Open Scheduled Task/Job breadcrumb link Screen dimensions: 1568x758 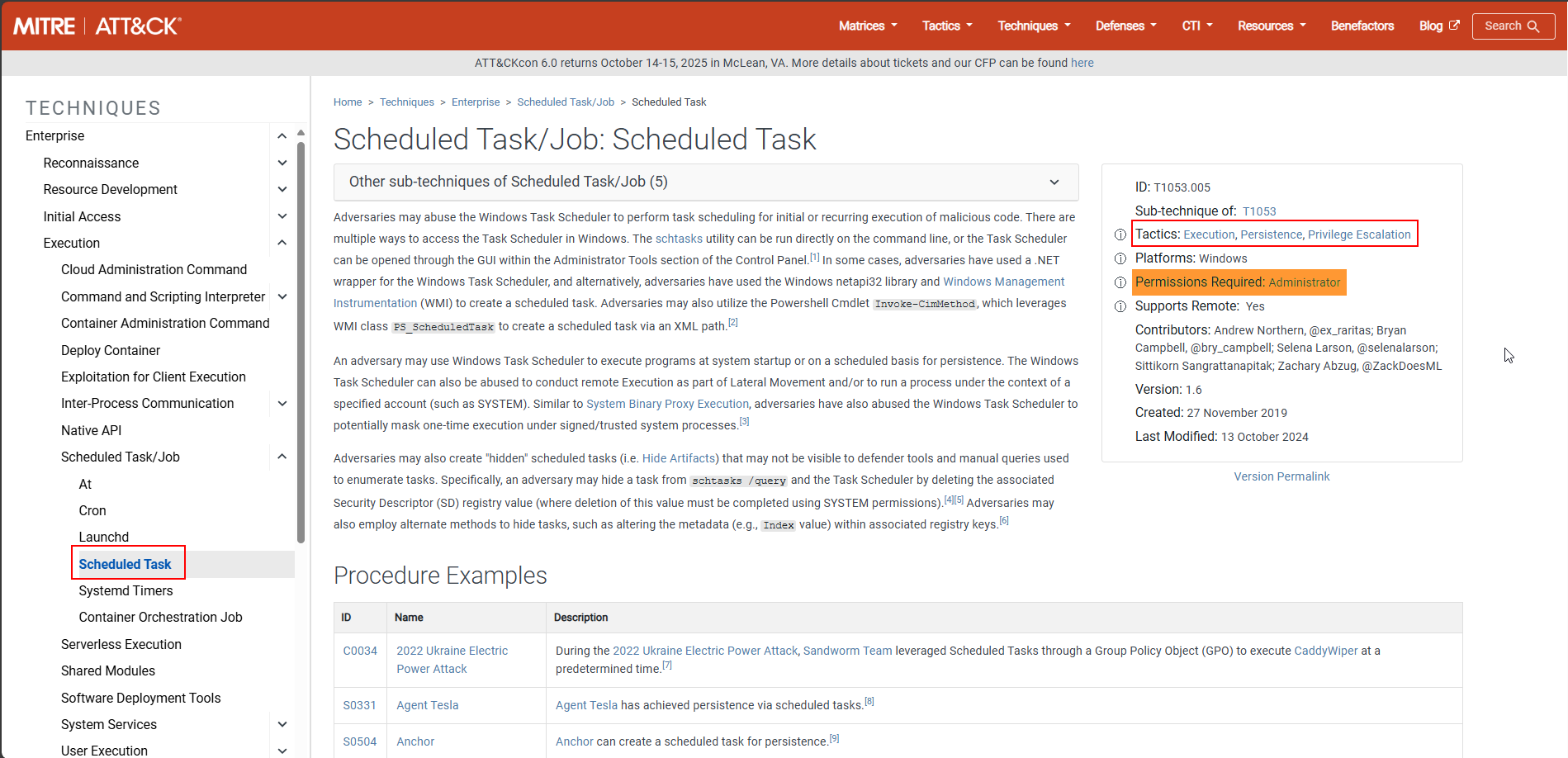[x=566, y=102]
